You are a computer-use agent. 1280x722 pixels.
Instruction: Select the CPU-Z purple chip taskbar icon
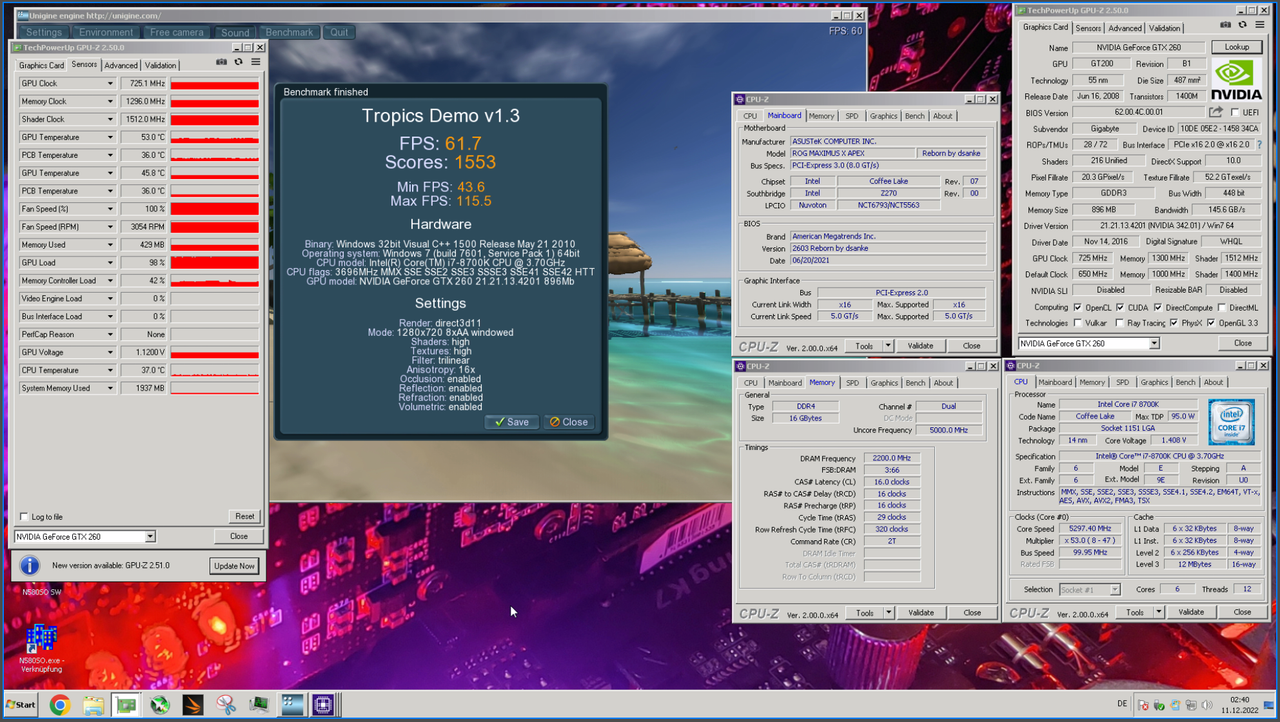click(x=323, y=705)
